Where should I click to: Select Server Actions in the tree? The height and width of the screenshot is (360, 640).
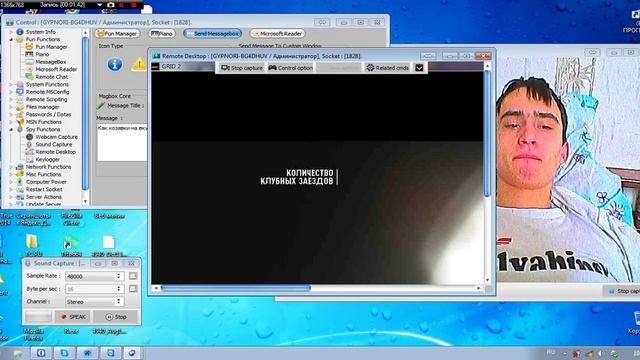click(44, 197)
